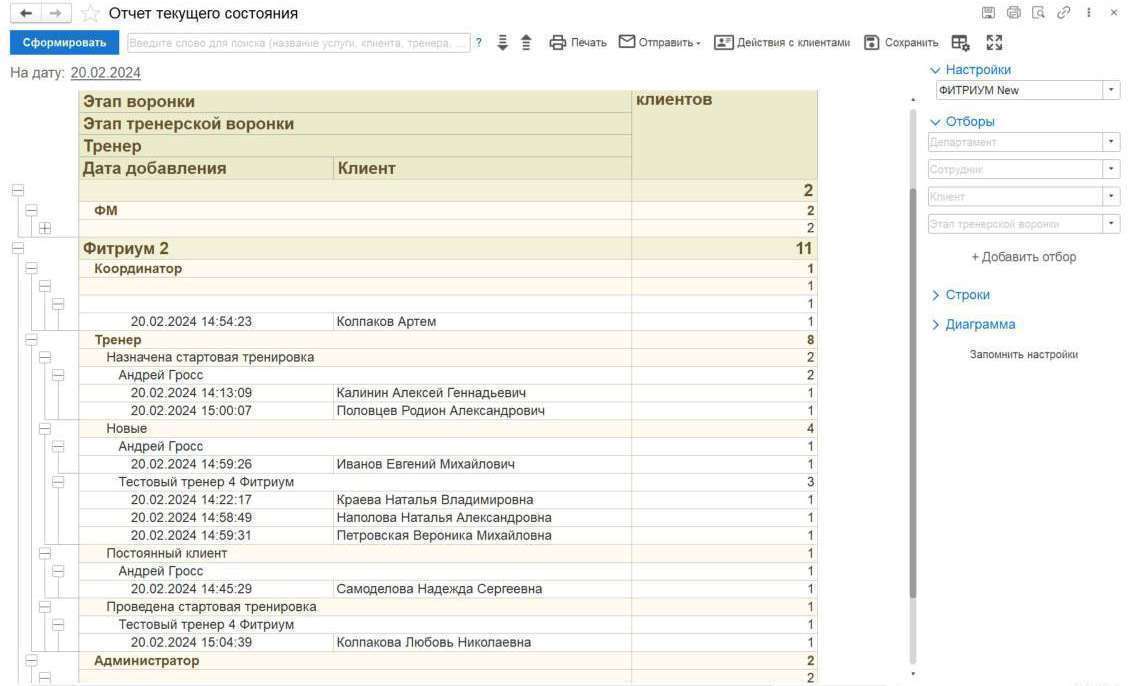
Task: Open search help via the question mark icon
Action: coord(478,43)
